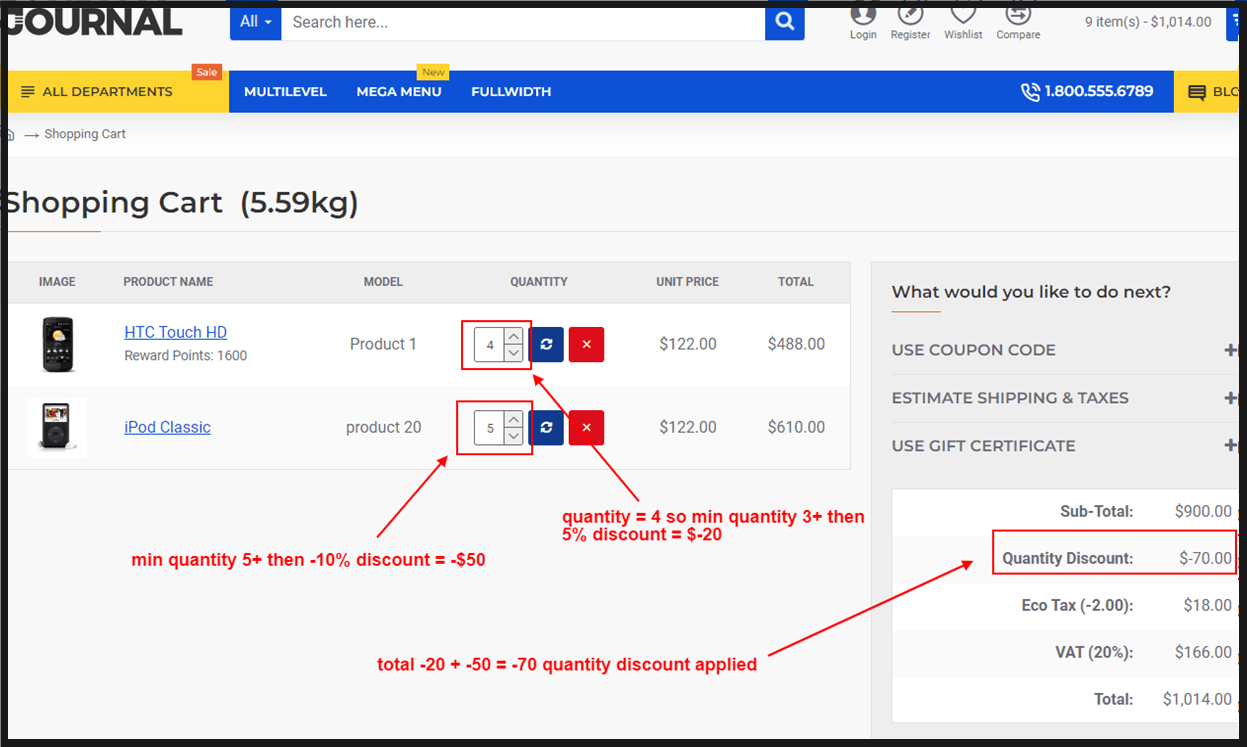The width and height of the screenshot is (1247, 747).
Task: Update quantity for HTC Touch HD using refresh icon
Action: [546, 344]
